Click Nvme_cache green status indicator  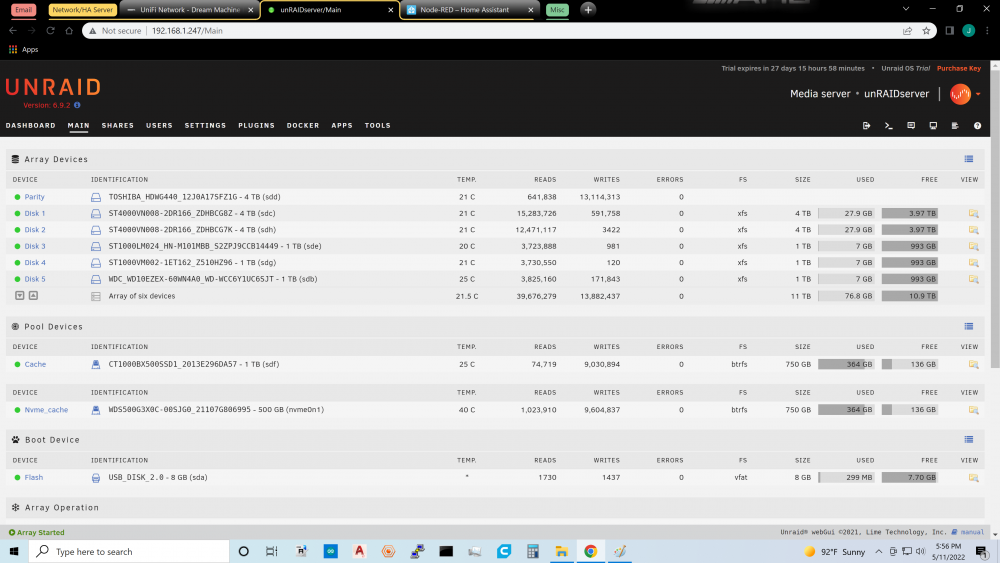[x=17, y=410]
